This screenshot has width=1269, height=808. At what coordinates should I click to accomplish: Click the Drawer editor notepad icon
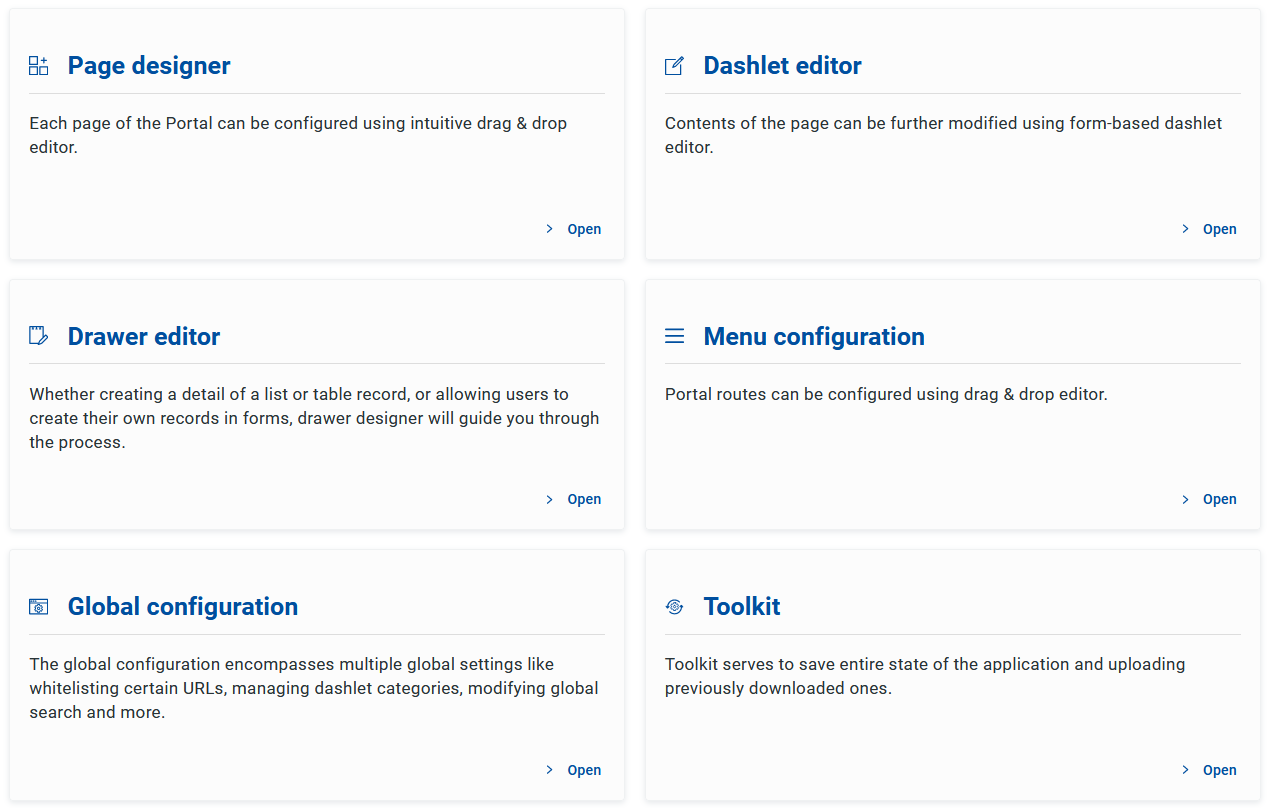(39, 336)
